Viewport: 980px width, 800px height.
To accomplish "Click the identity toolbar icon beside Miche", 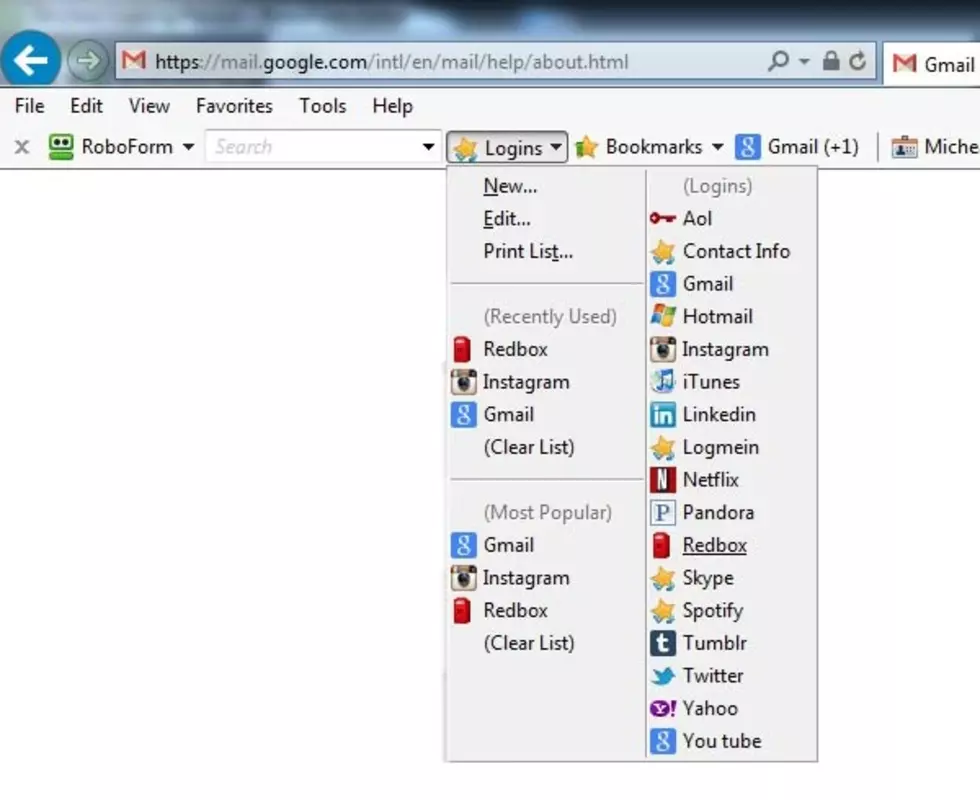I will [x=904, y=147].
